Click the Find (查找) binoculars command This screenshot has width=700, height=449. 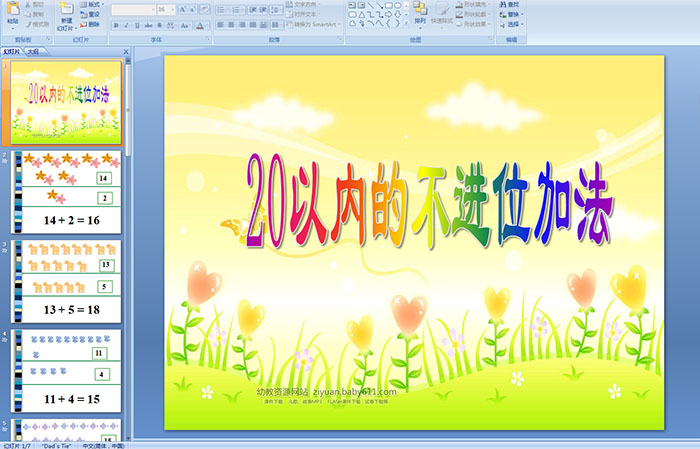pos(509,4)
